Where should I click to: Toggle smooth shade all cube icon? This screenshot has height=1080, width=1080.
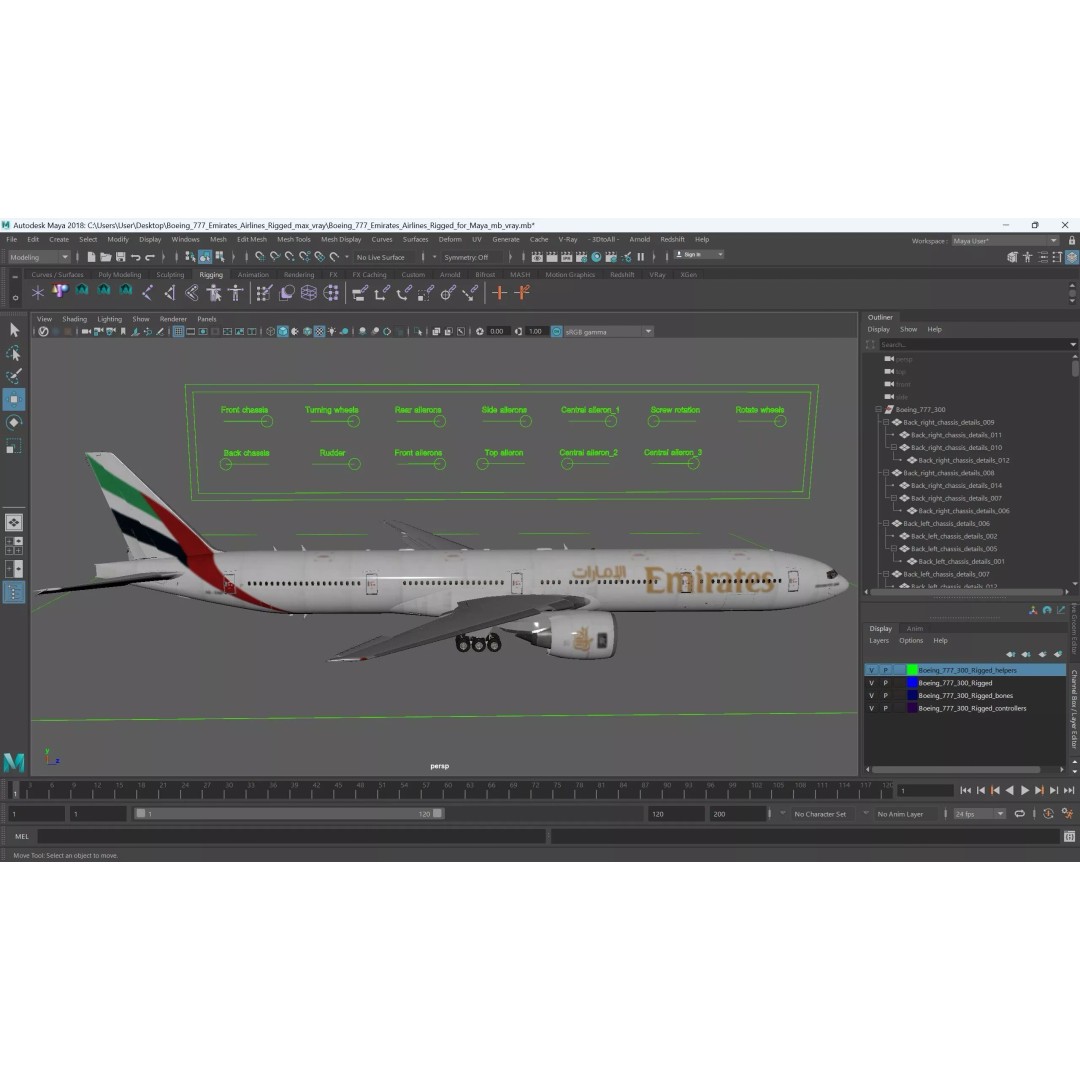coord(282,331)
